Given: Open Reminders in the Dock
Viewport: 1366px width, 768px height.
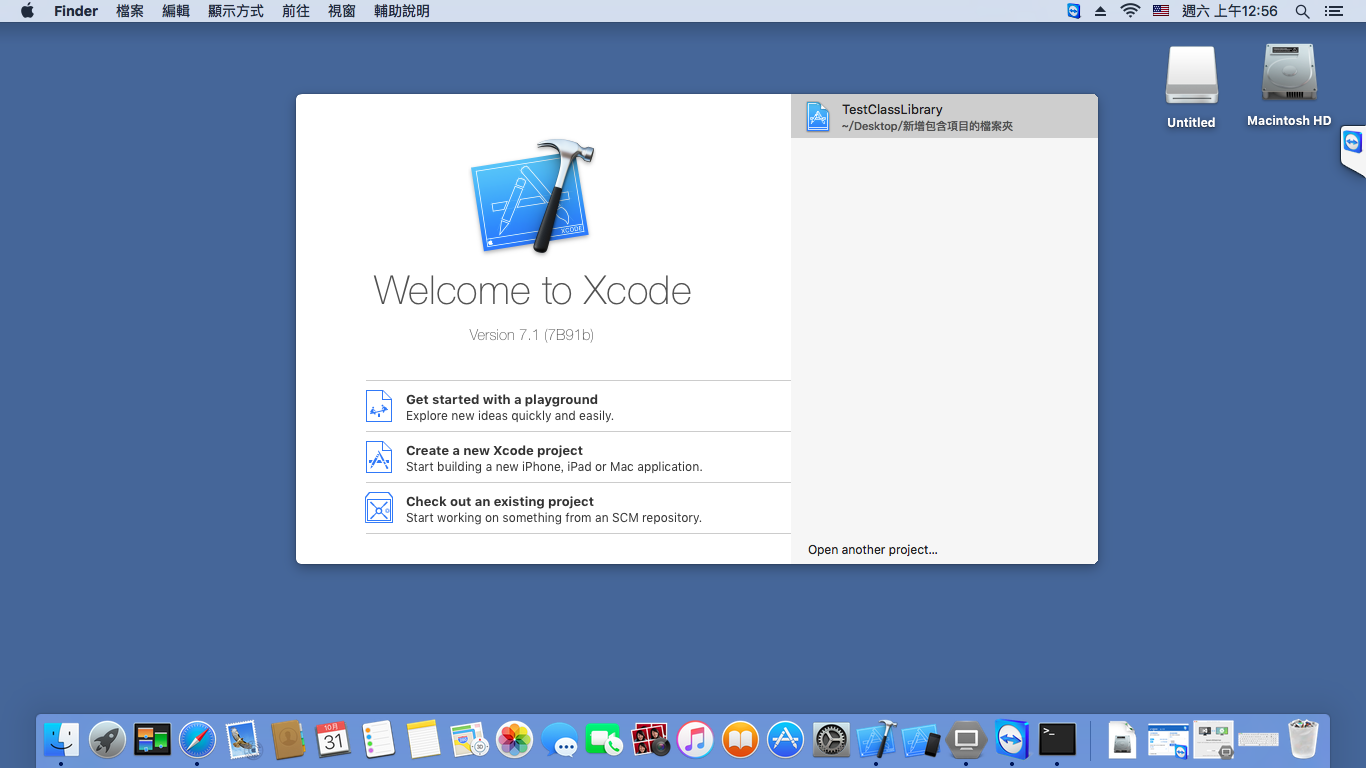Looking at the screenshot, I should pyautogui.click(x=379, y=740).
